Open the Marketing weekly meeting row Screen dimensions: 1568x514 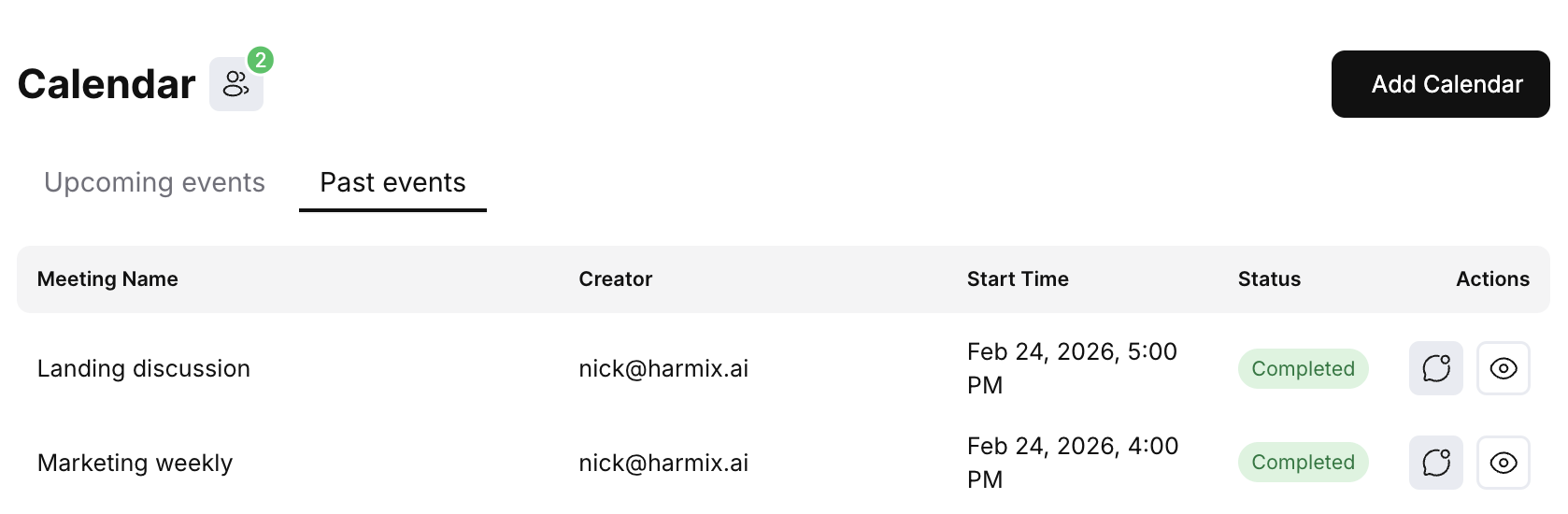coord(135,464)
